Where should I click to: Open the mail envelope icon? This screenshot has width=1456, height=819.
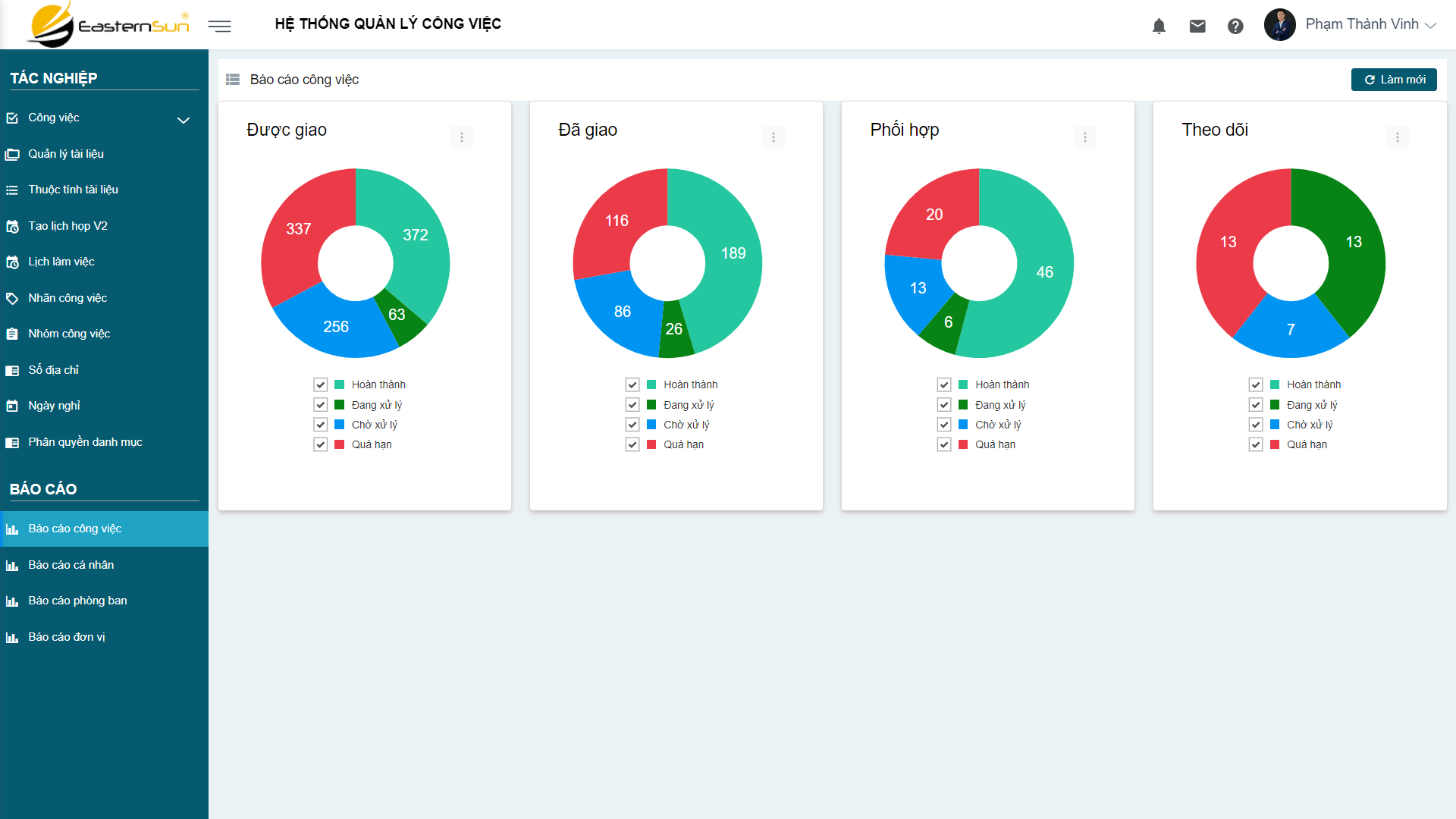tap(1197, 27)
